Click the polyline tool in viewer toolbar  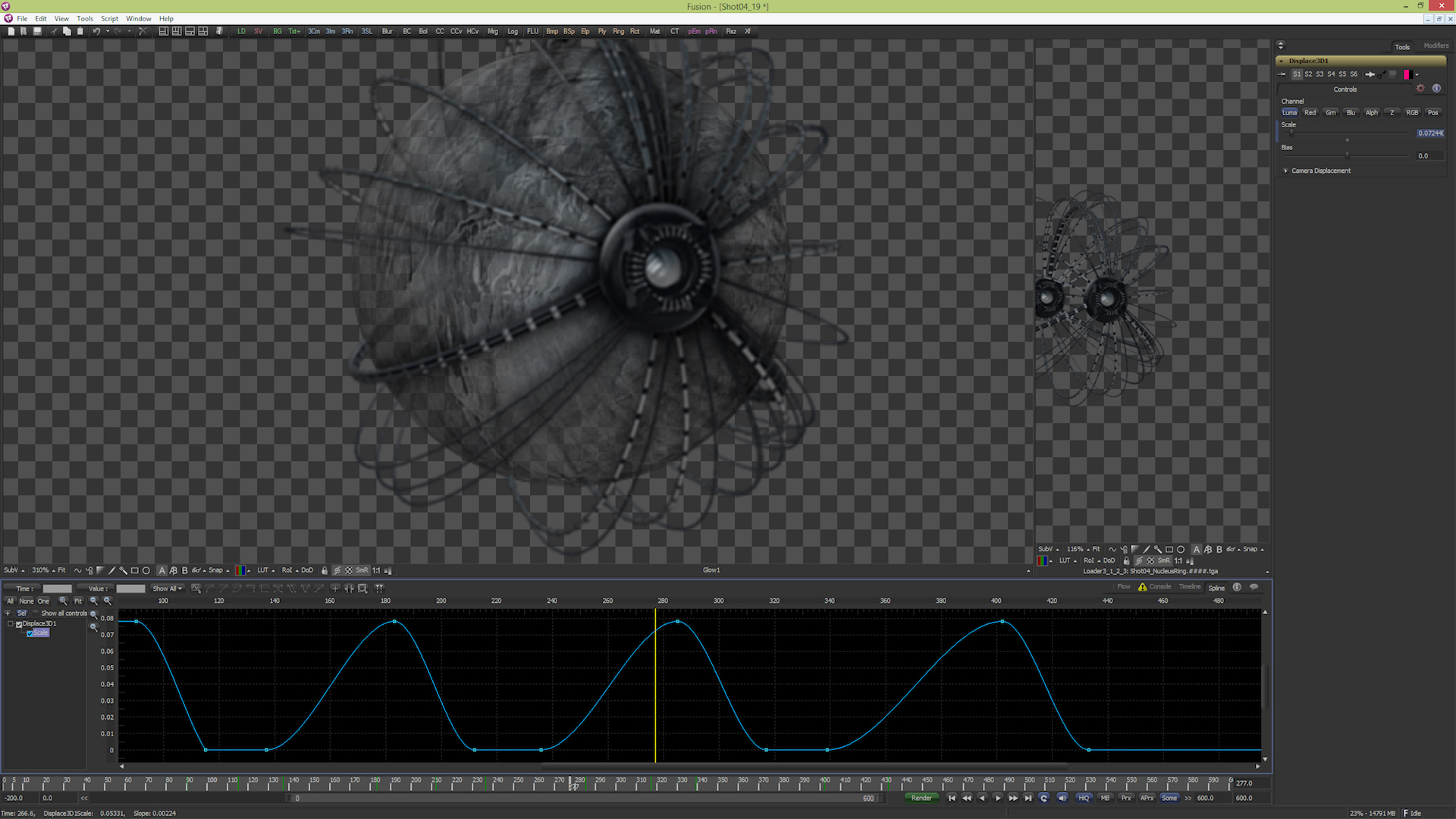click(x=77, y=570)
